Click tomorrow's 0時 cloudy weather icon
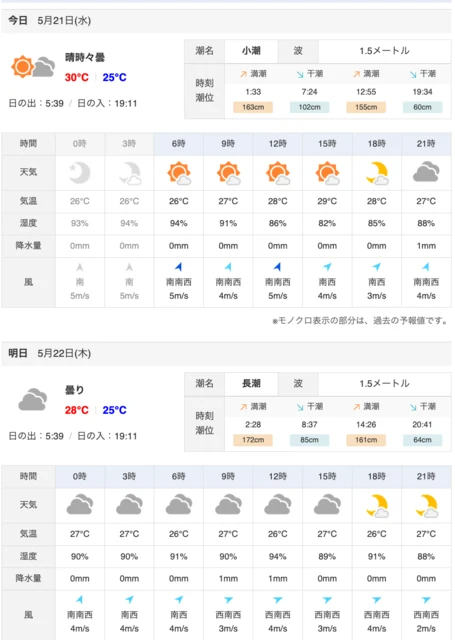This screenshot has width=455, height=640. (x=80, y=504)
